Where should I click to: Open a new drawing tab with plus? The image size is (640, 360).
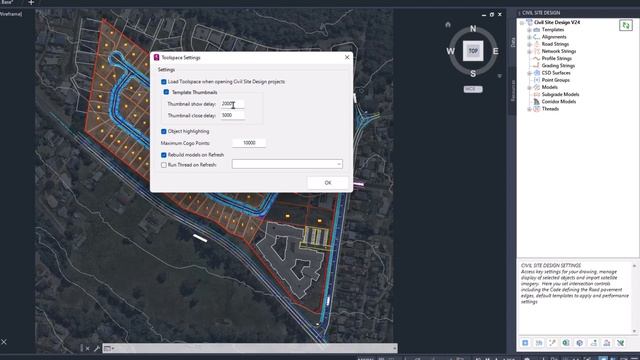(31, 2)
